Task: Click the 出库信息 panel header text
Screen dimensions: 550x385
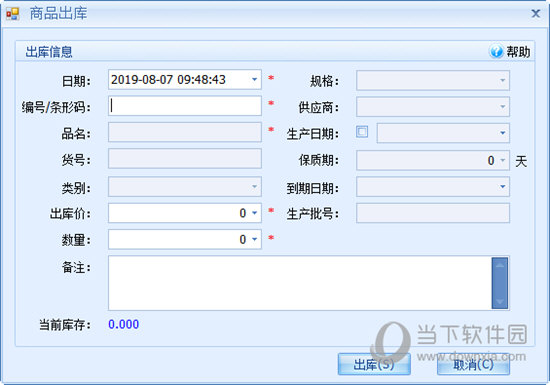Action: 49,52
